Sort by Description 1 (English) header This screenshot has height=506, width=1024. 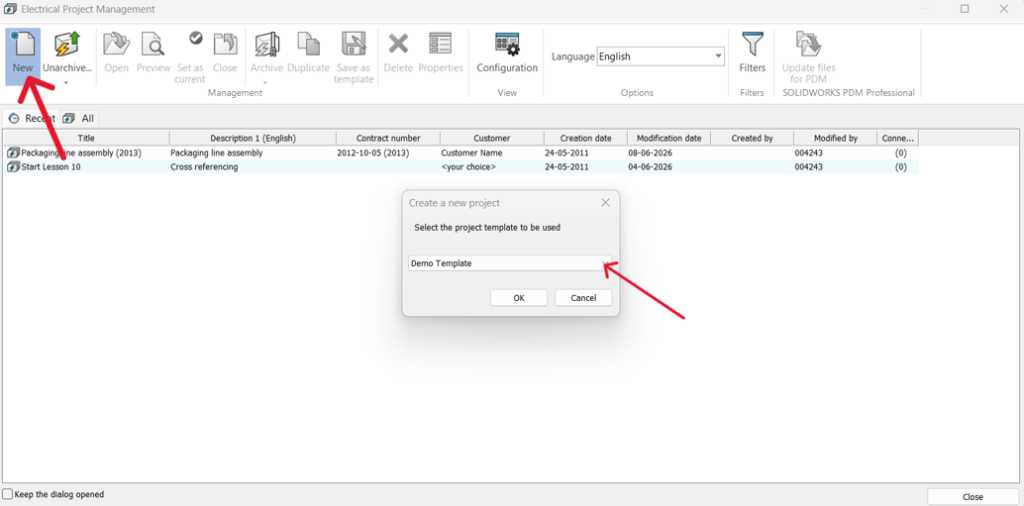[x=253, y=138]
